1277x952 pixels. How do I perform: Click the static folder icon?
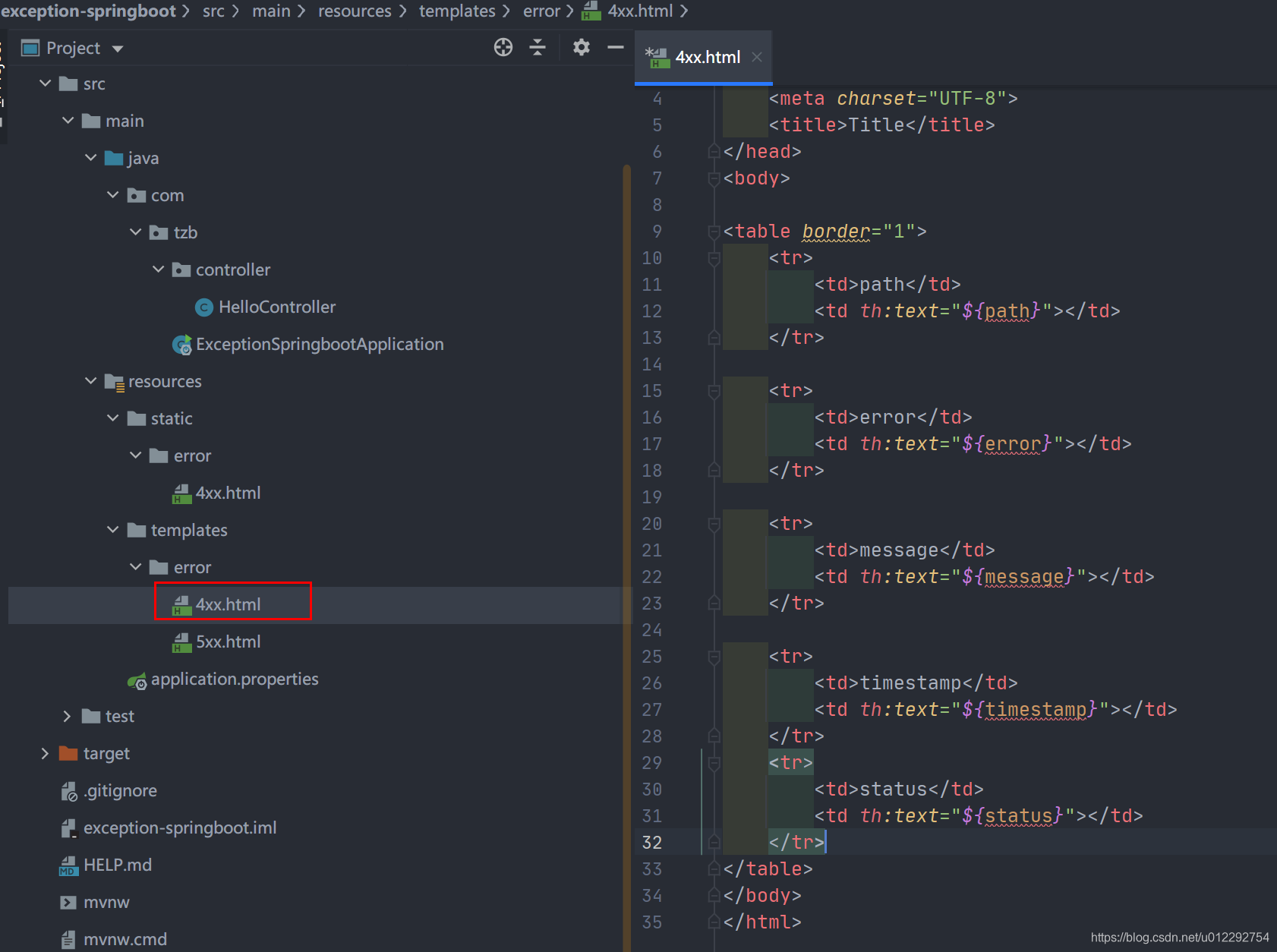click(137, 418)
